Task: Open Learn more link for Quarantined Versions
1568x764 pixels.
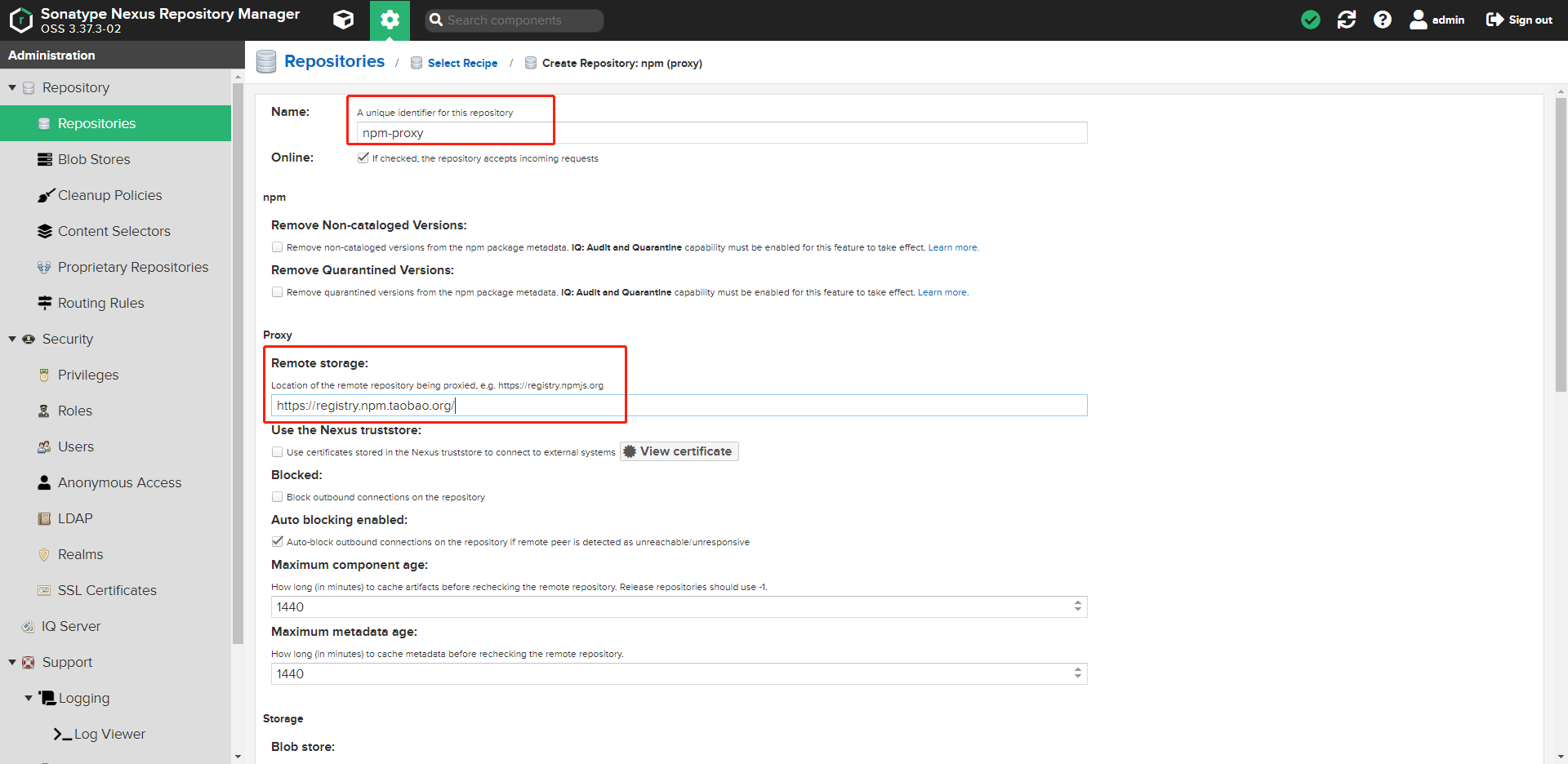Action: 942,292
